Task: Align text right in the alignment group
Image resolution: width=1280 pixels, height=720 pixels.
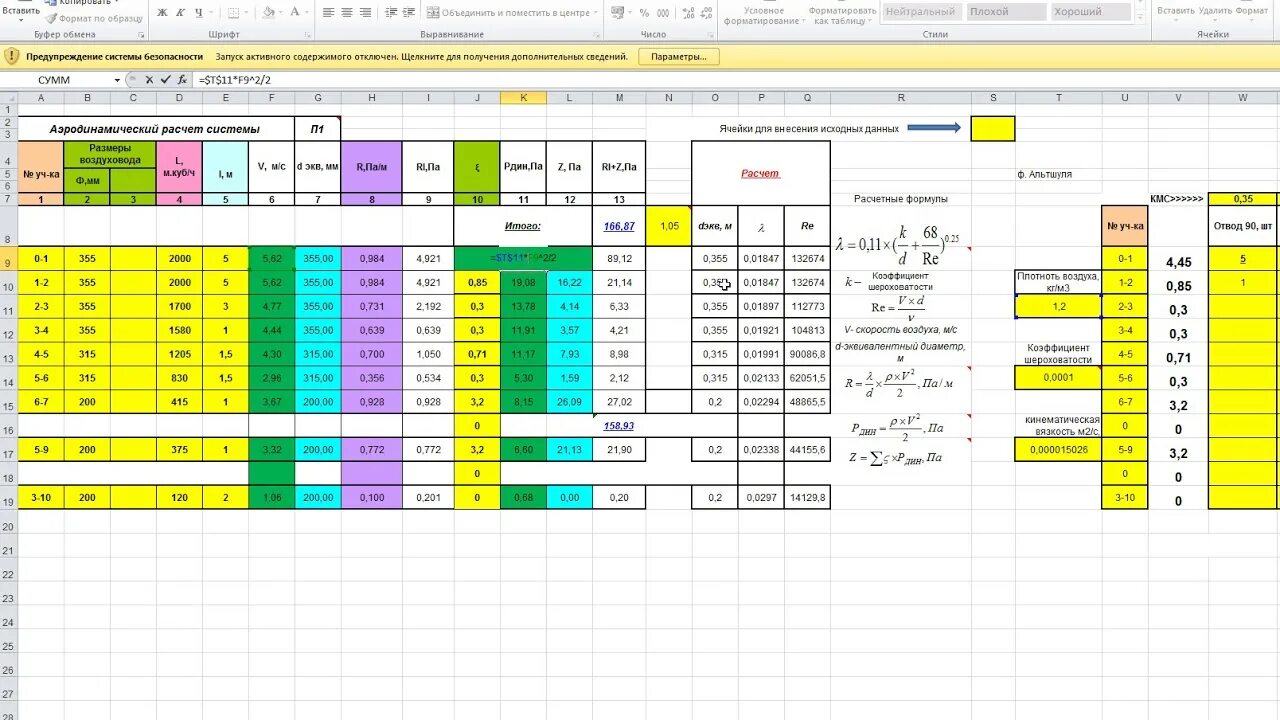Action: (364, 13)
